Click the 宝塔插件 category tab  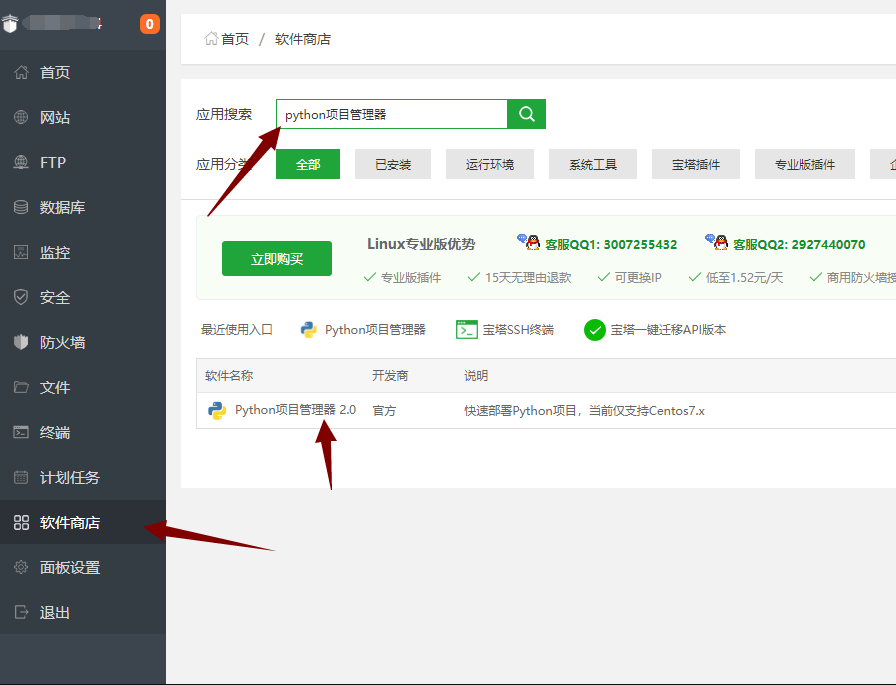pyautogui.click(x=695, y=165)
